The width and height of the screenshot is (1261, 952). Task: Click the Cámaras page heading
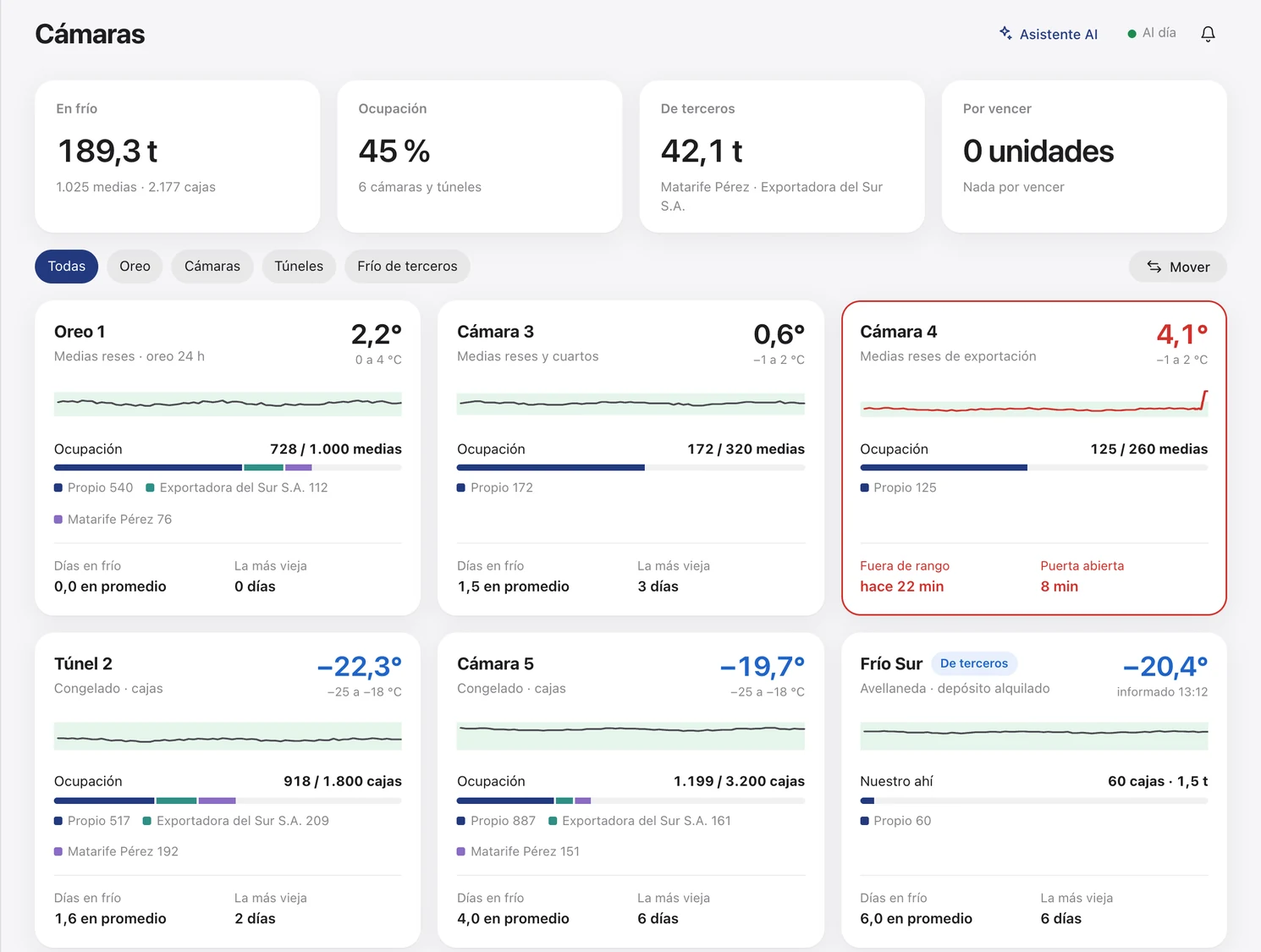pyautogui.click(x=90, y=34)
